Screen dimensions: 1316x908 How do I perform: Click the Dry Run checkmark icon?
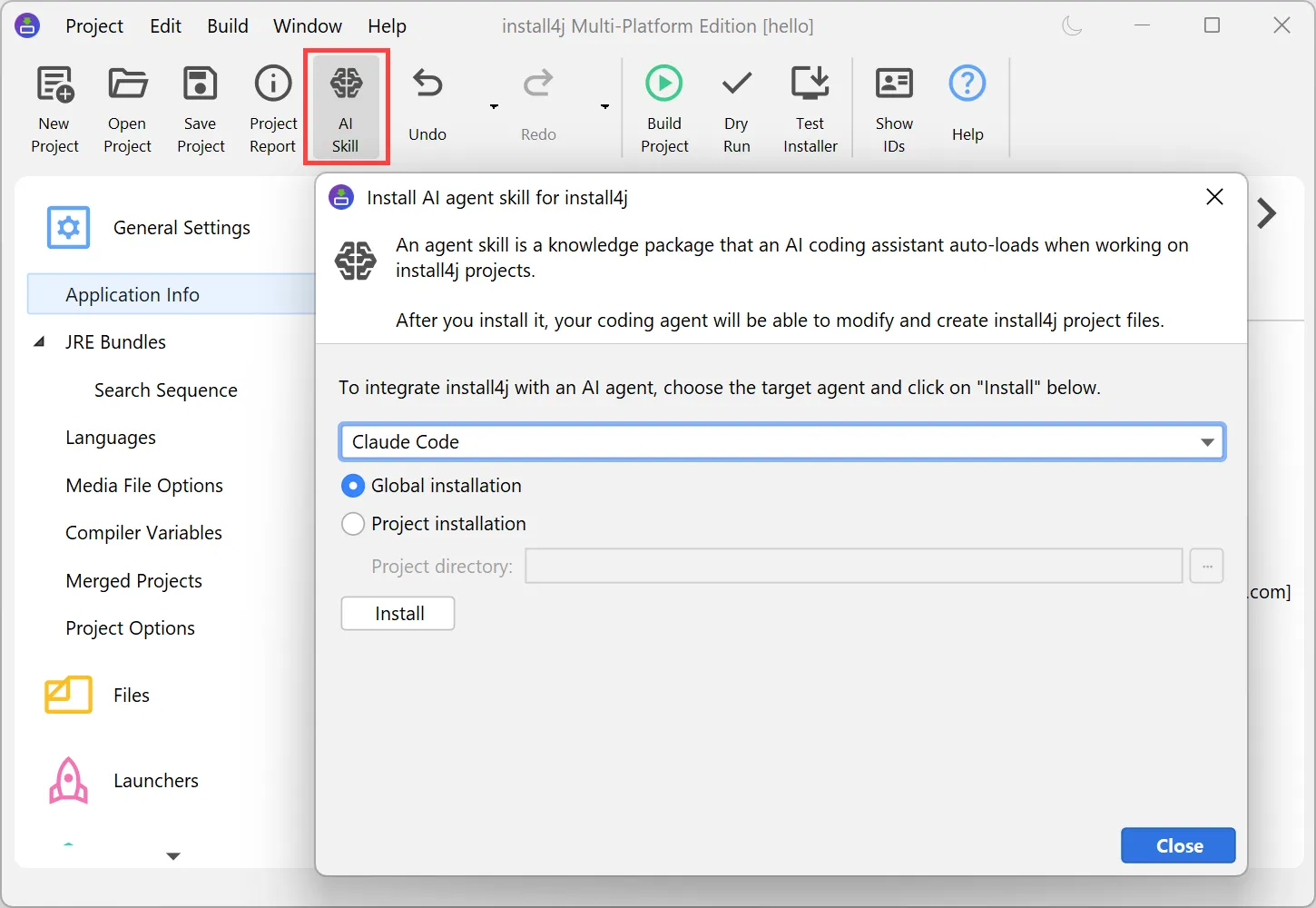[x=737, y=84]
